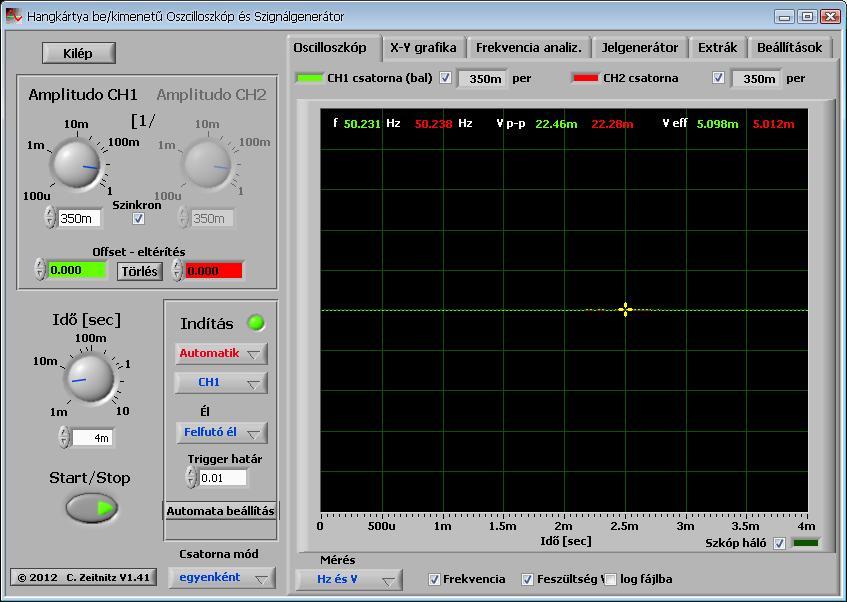Click the Törlés offset reset button
The width and height of the screenshot is (847, 602).
coord(139,271)
